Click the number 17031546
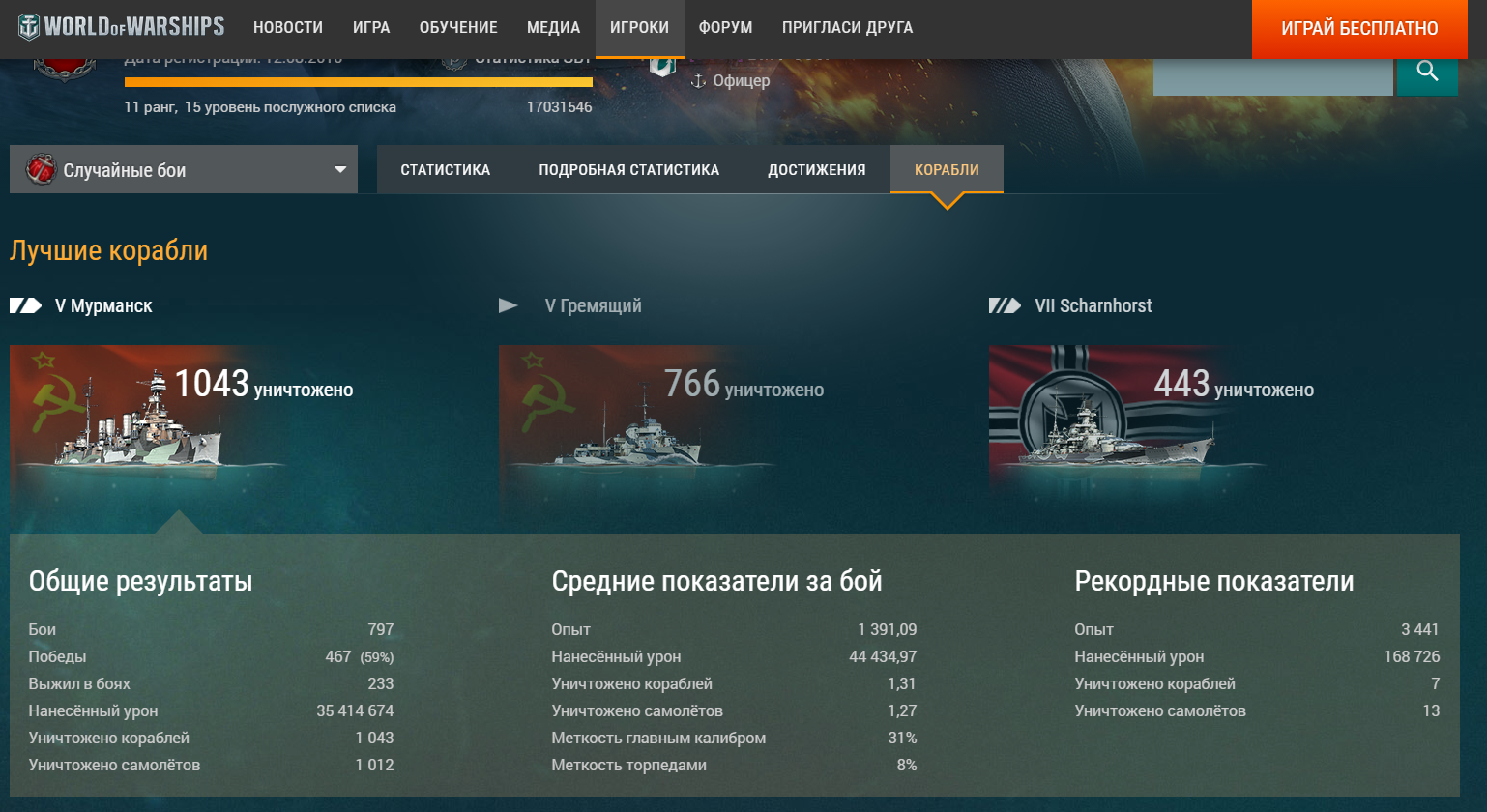The image size is (1487, 812). [559, 107]
